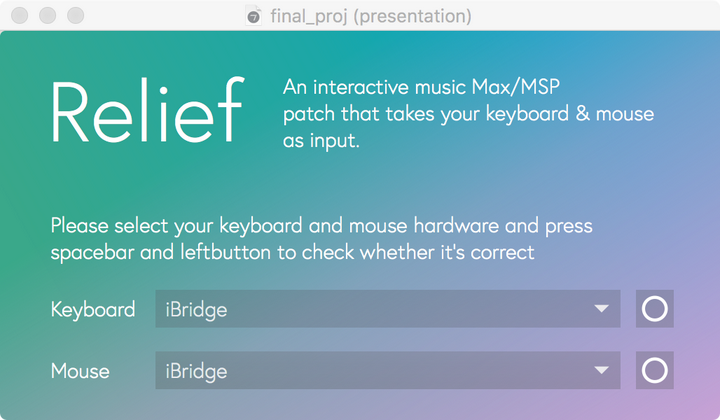The image size is (720, 420).
Task: Open the Keyboard device dropdown arrow
Action: coord(601,308)
